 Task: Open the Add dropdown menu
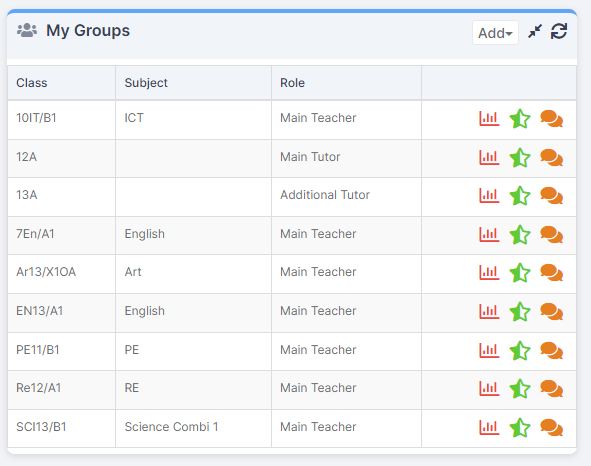(495, 33)
